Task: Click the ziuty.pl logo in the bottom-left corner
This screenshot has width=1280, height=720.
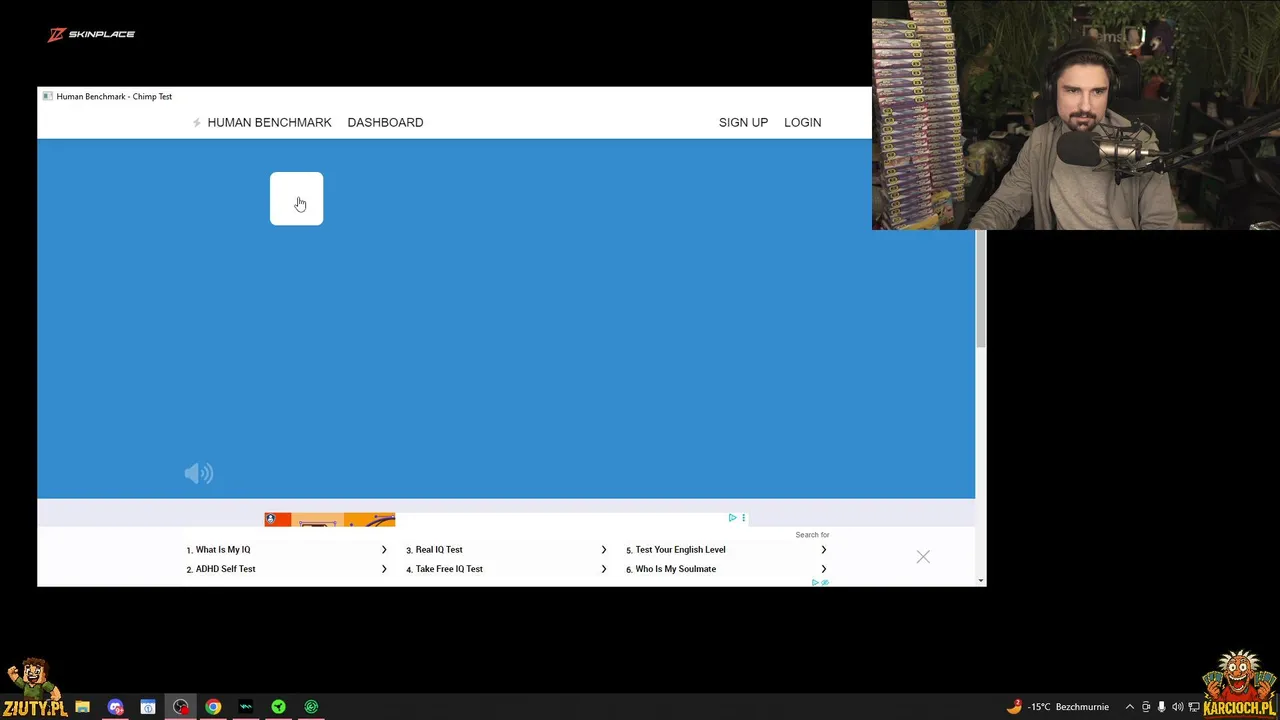Action: click(x=34, y=689)
